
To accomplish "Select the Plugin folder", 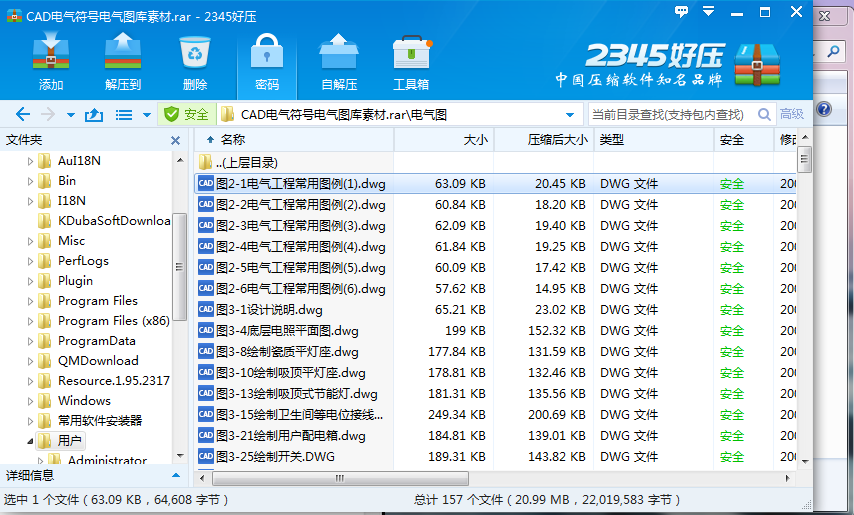I will pyautogui.click(x=65, y=281).
